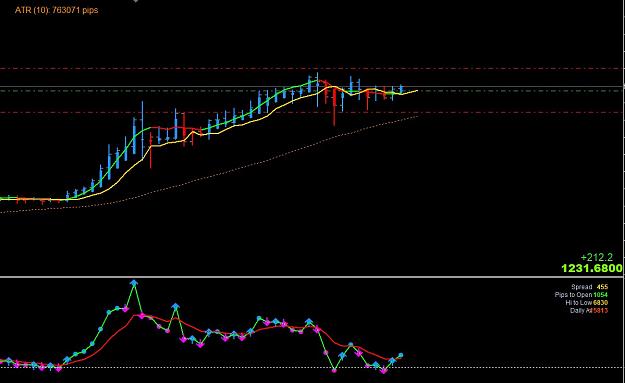
Task: Click the "1231.6800" price readout
Action: (x=592, y=269)
